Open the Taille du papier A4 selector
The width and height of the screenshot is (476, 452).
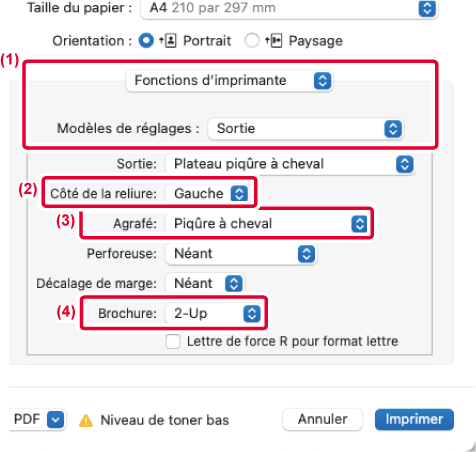coord(289,8)
